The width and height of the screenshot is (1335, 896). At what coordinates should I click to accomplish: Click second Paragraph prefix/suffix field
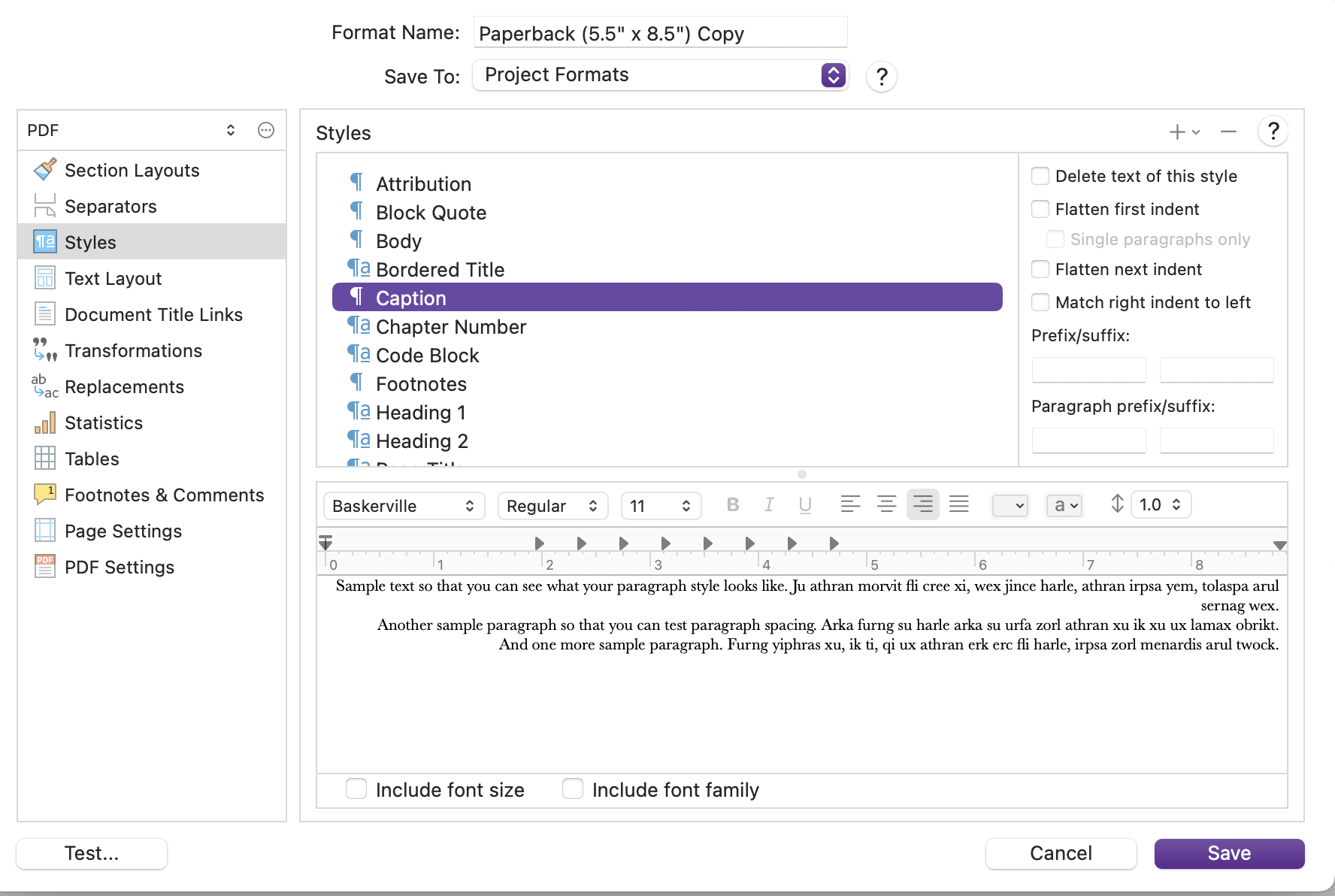pos(1216,440)
